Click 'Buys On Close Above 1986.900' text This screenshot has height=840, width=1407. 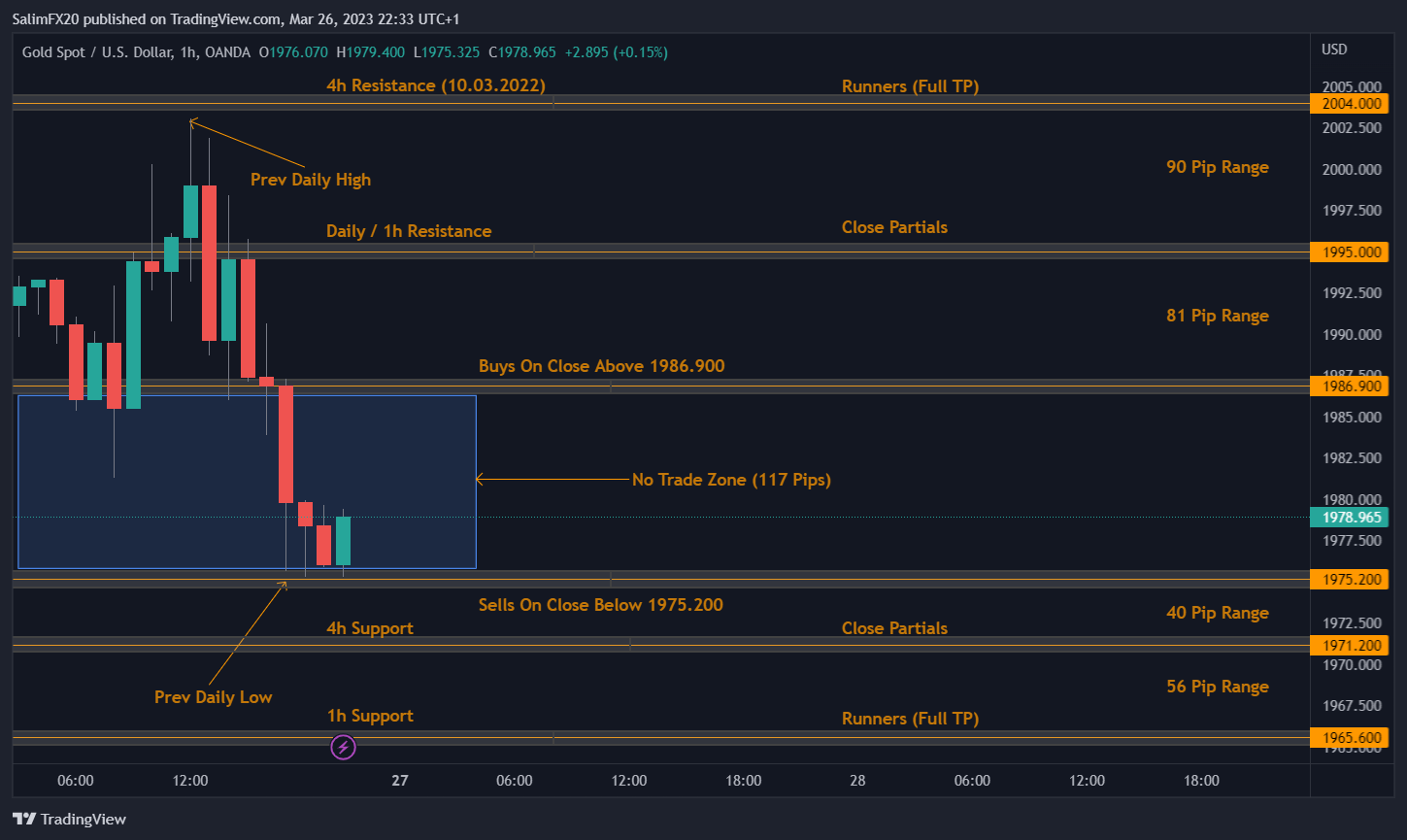point(602,366)
